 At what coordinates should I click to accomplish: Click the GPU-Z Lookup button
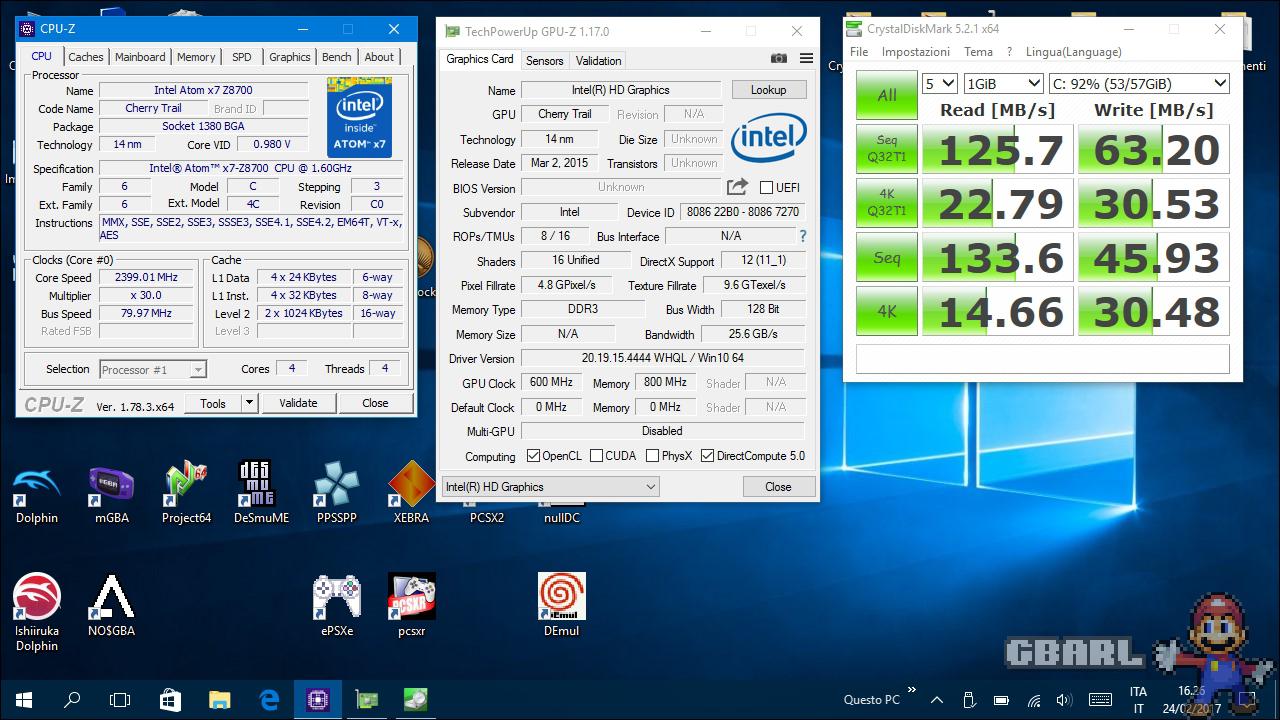tap(768, 90)
